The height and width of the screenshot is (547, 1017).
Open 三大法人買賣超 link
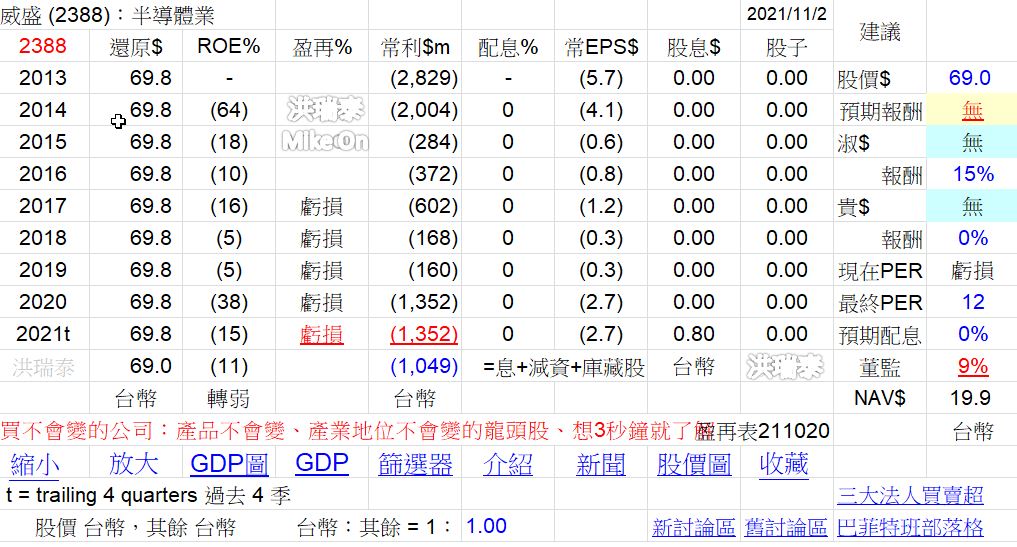pos(910,495)
